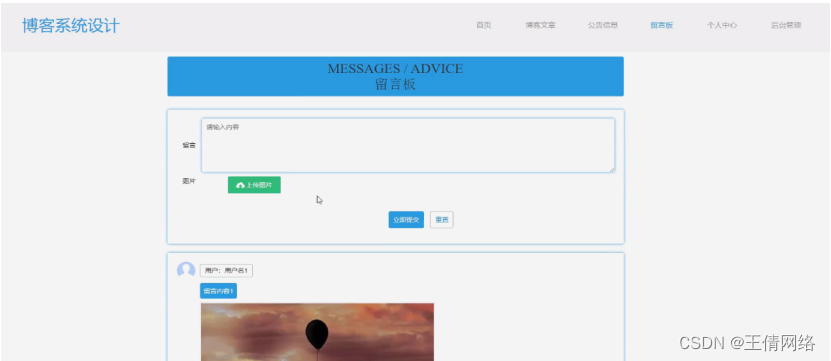Image resolution: width=831 pixels, height=361 pixels.
Task: Open 公告信息 navigation item
Action: coord(603,25)
